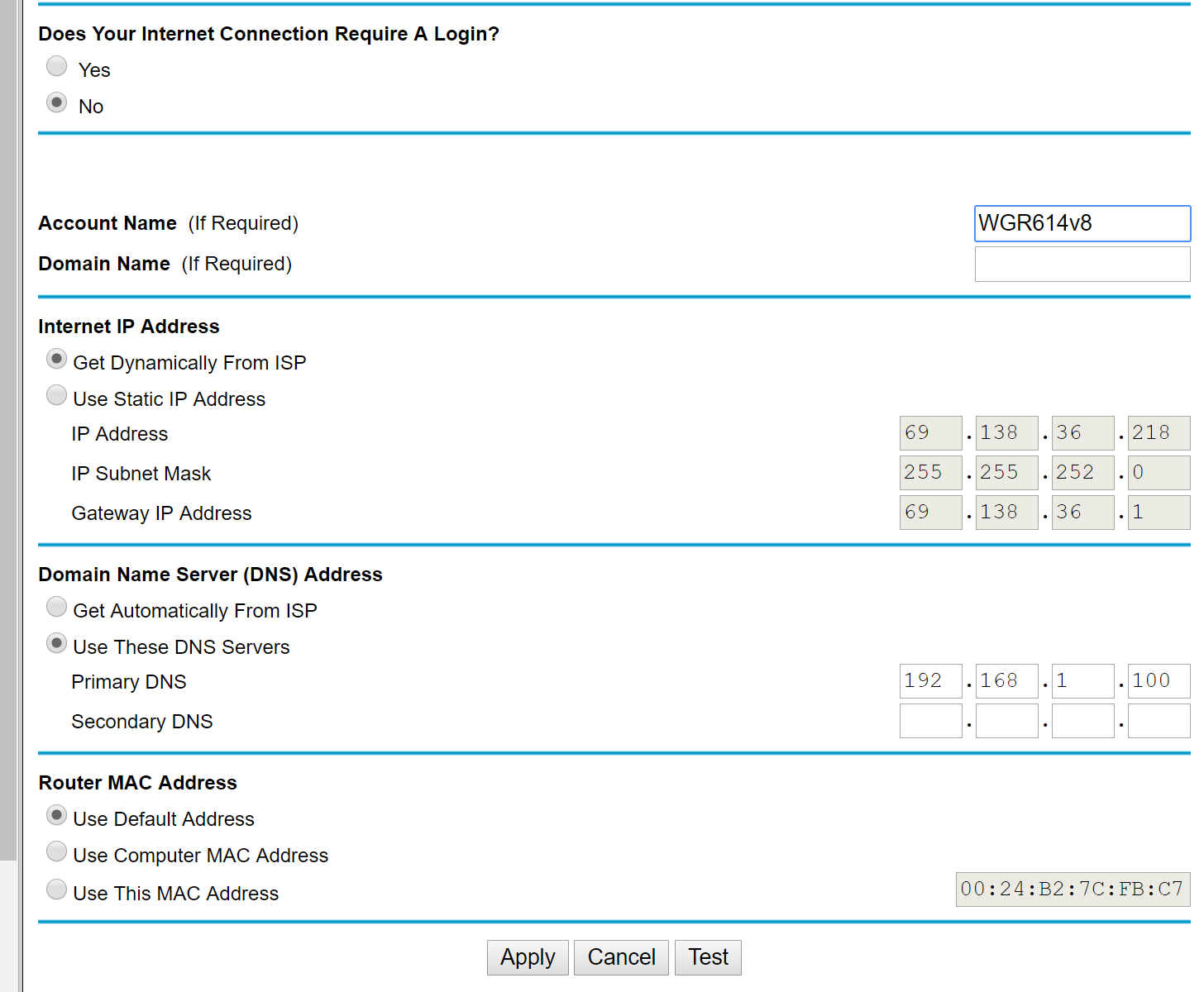Screen dimensions: 1204x992
Task: Click Subnet Mask last octet field 0
Action: pos(1159,473)
